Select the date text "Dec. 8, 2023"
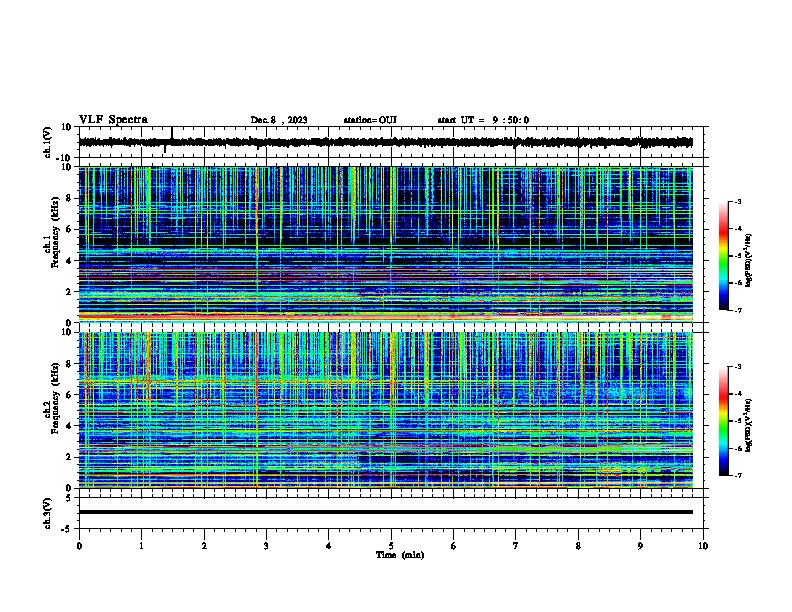Screen dimensions: 792x612 [279, 120]
